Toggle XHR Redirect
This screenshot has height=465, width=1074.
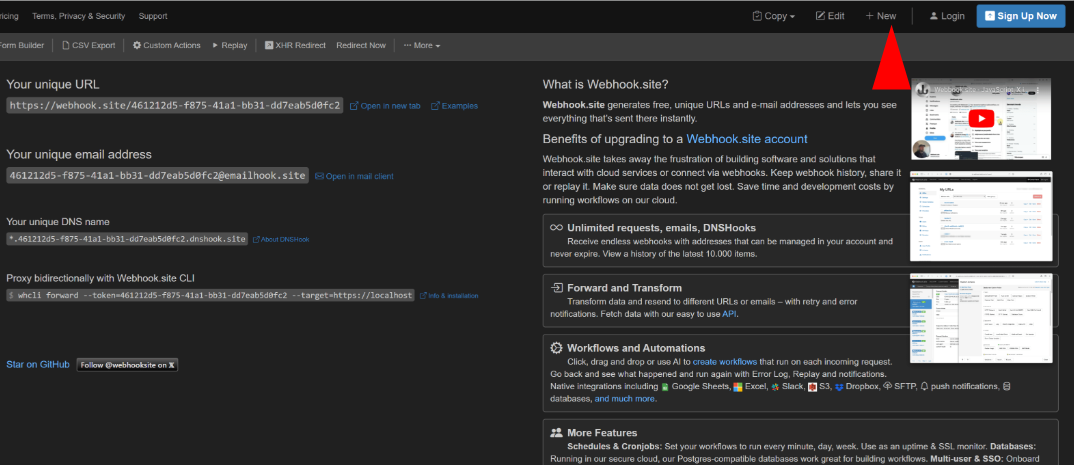coord(294,45)
